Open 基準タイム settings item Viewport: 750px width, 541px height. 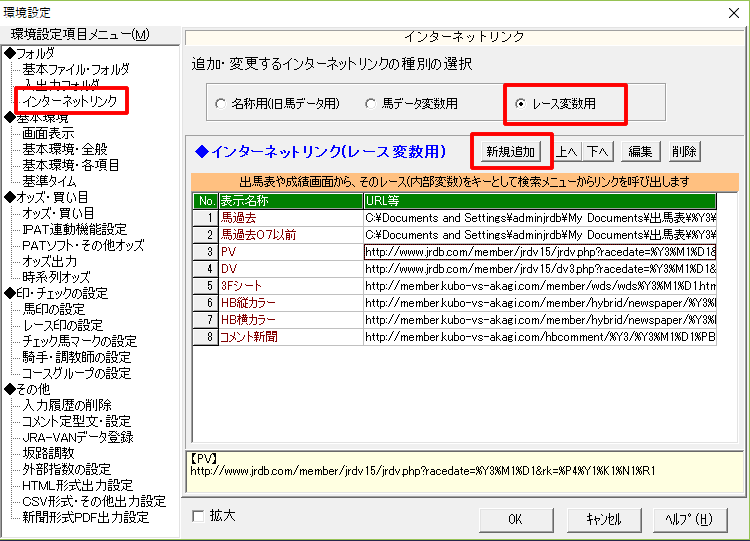coord(49,181)
